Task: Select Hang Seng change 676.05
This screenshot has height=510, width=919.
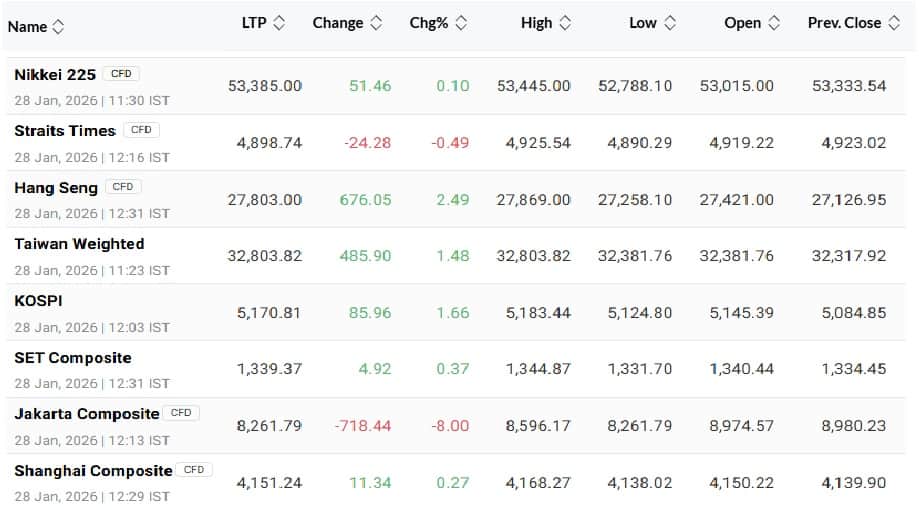Action: pyautogui.click(x=365, y=200)
